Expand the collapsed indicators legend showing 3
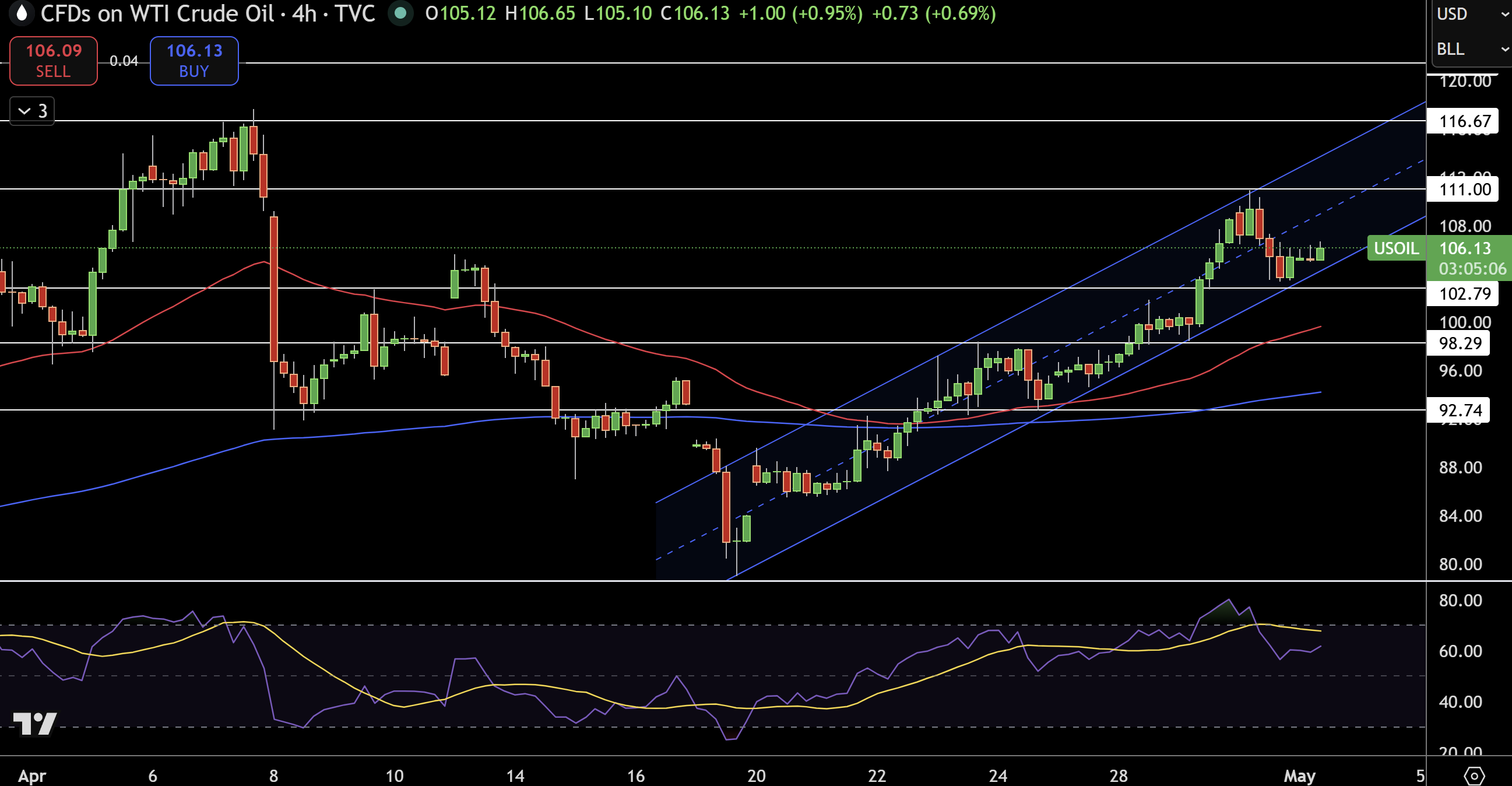The image size is (1512, 786). 32,110
